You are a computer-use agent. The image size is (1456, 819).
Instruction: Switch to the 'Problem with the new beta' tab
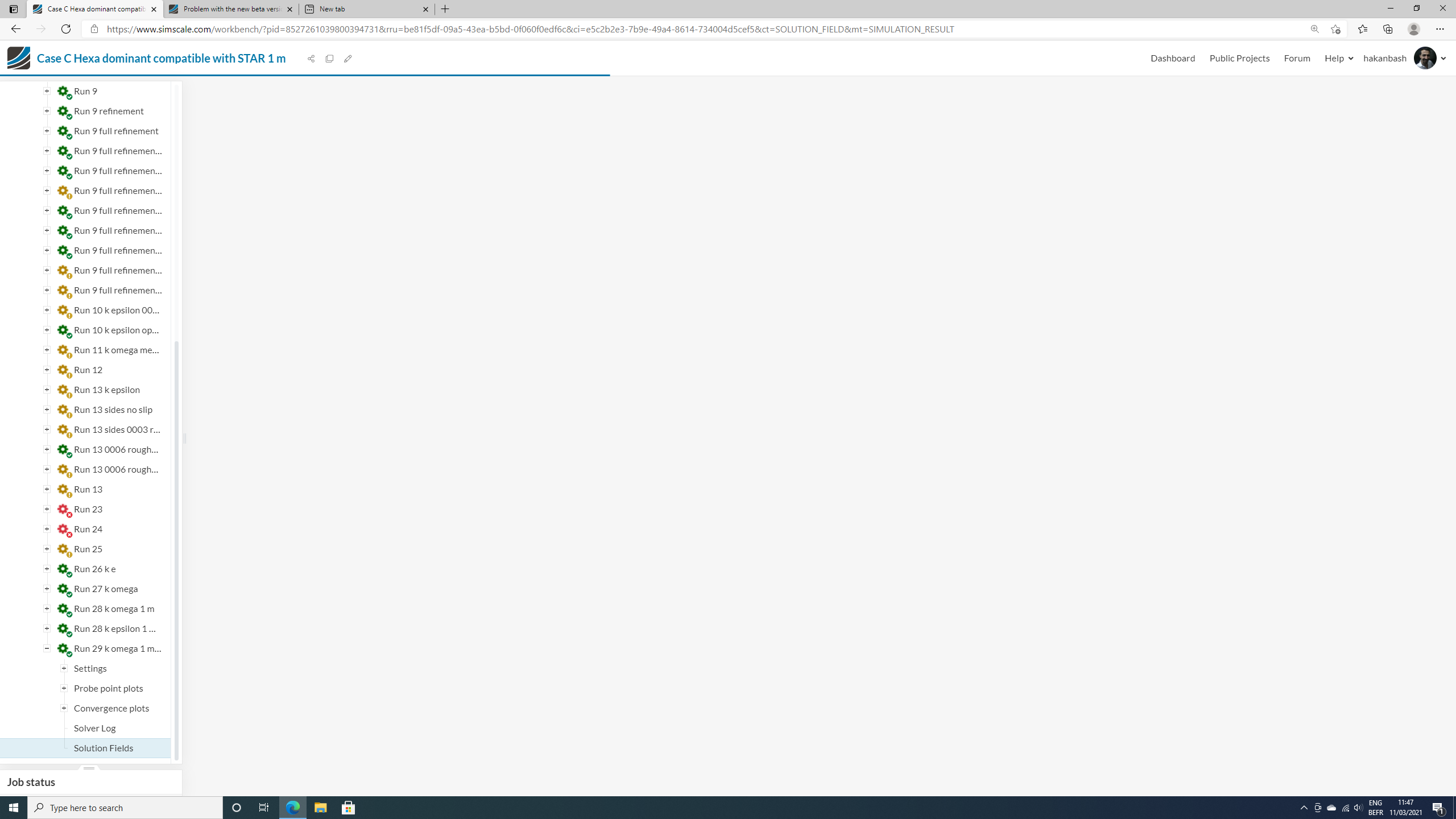(230, 9)
